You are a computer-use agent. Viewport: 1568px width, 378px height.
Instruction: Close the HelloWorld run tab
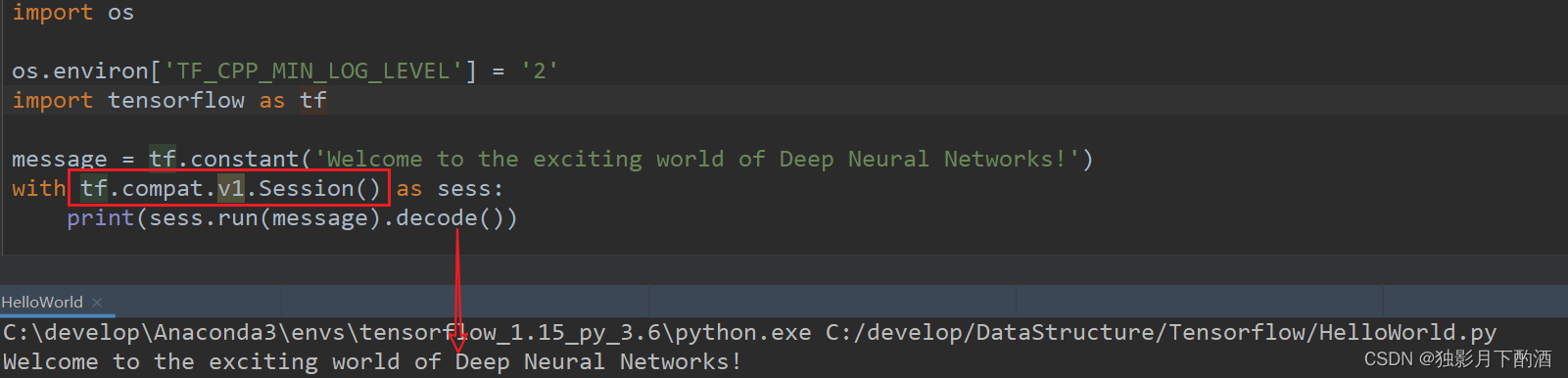coord(97,303)
